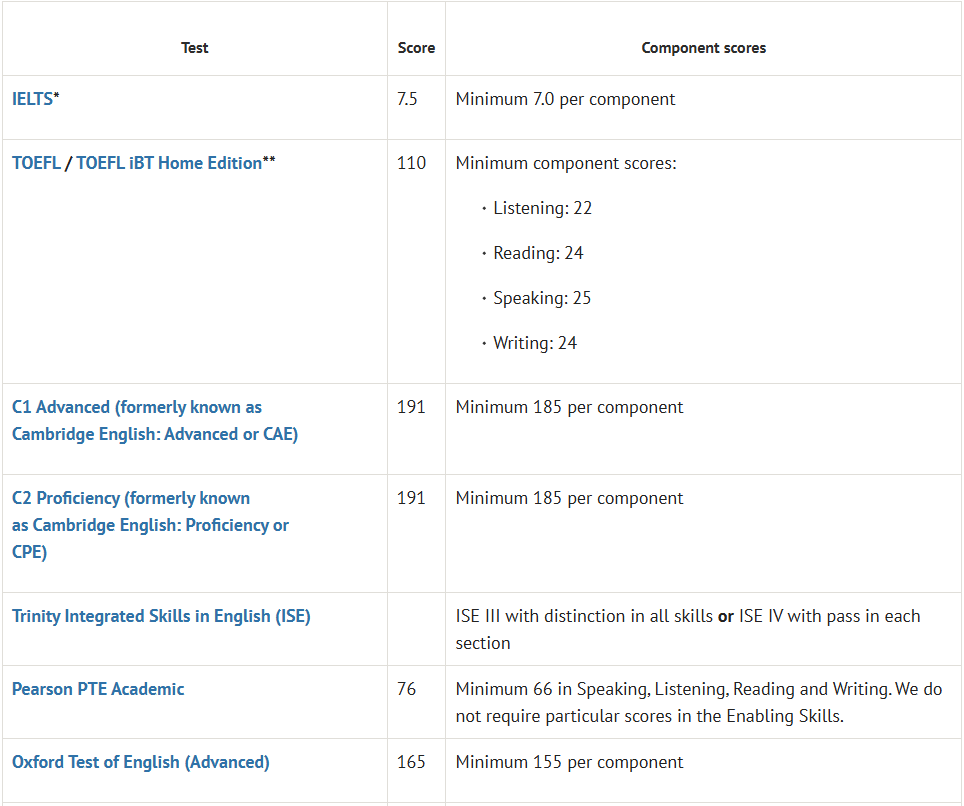Click the TOEFL score value 110
Viewport: 964px width, 806px height.
tap(411, 163)
